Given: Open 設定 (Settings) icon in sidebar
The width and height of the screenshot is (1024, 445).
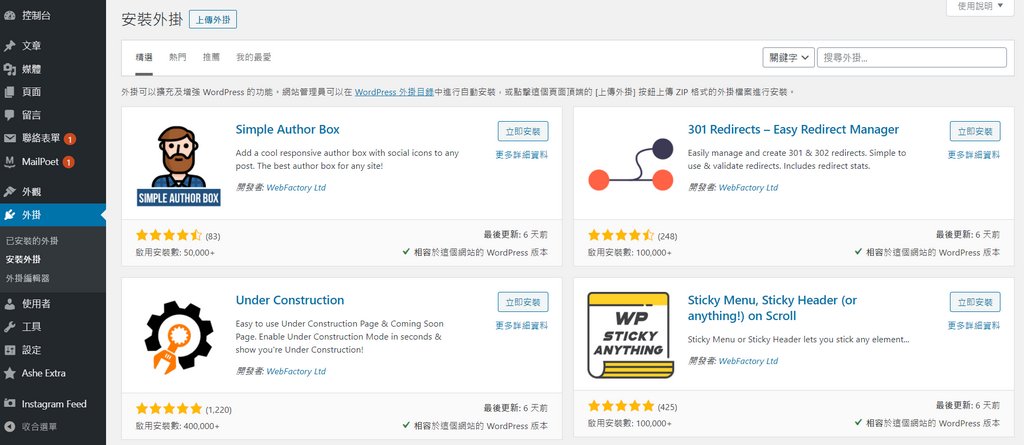Looking at the screenshot, I should 10,350.
